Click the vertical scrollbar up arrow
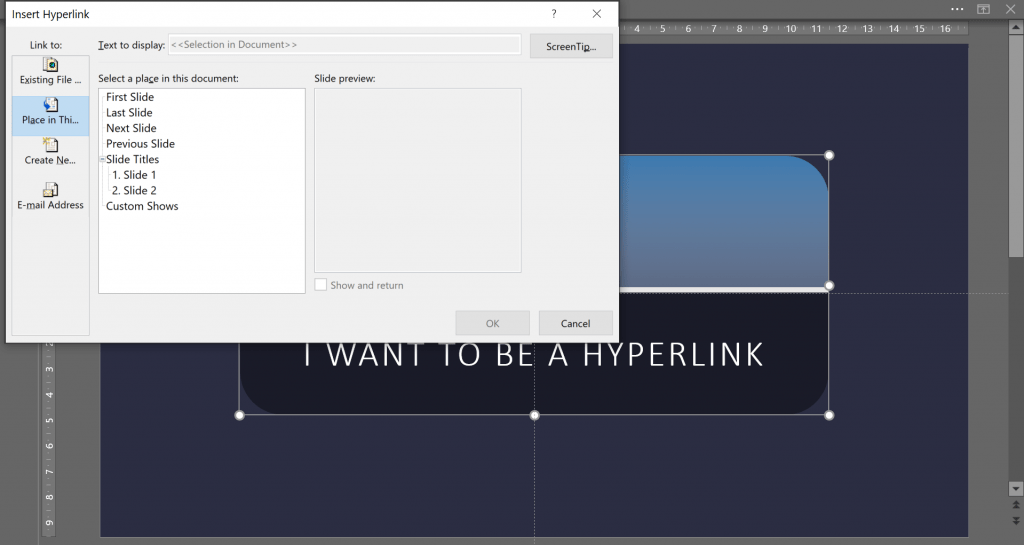The width and height of the screenshot is (1024, 545). pyautogui.click(x=1016, y=28)
